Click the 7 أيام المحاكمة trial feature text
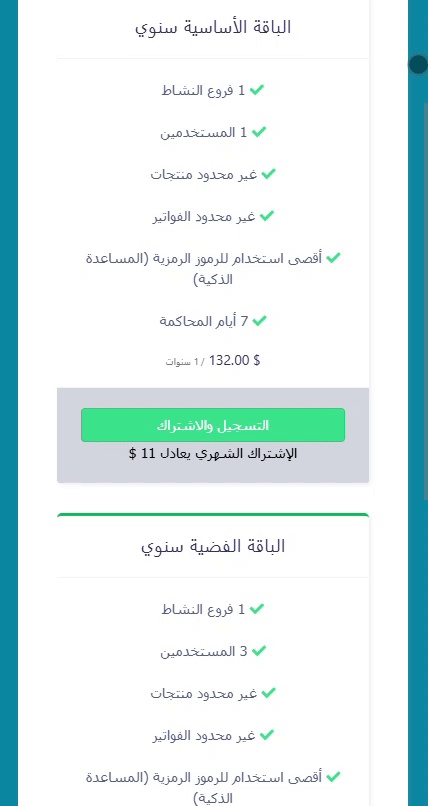 pos(204,321)
